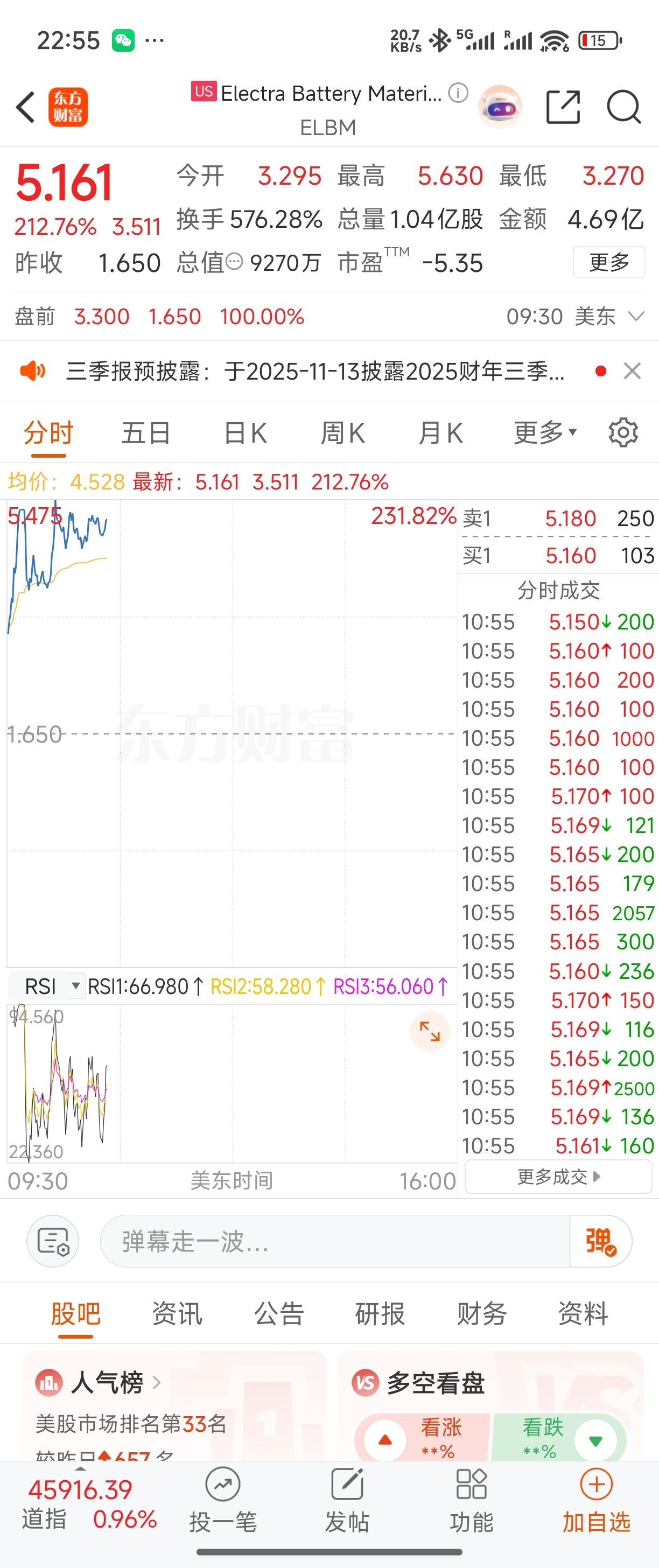659x1568 pixels.
Task: Open the RSI indicator selector dropdown
Action: click(47, 986)
